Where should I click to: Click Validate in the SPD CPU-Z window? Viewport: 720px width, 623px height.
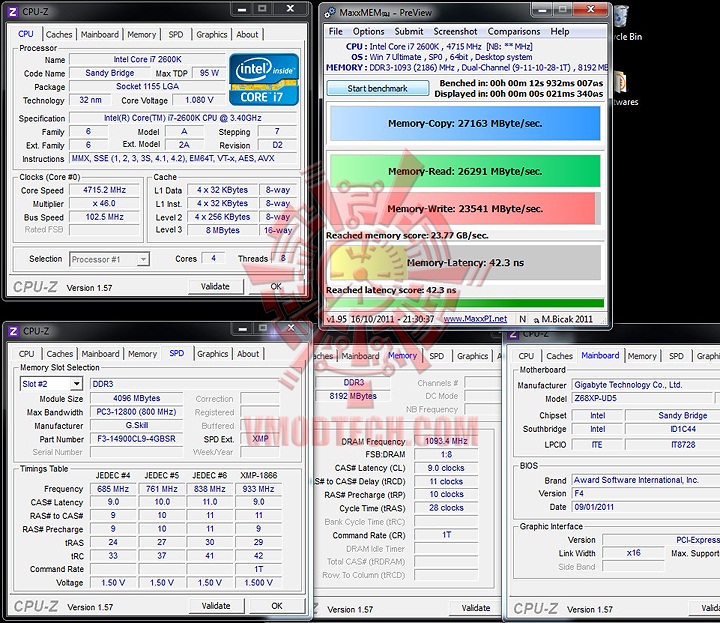click(x=216, y=606)
